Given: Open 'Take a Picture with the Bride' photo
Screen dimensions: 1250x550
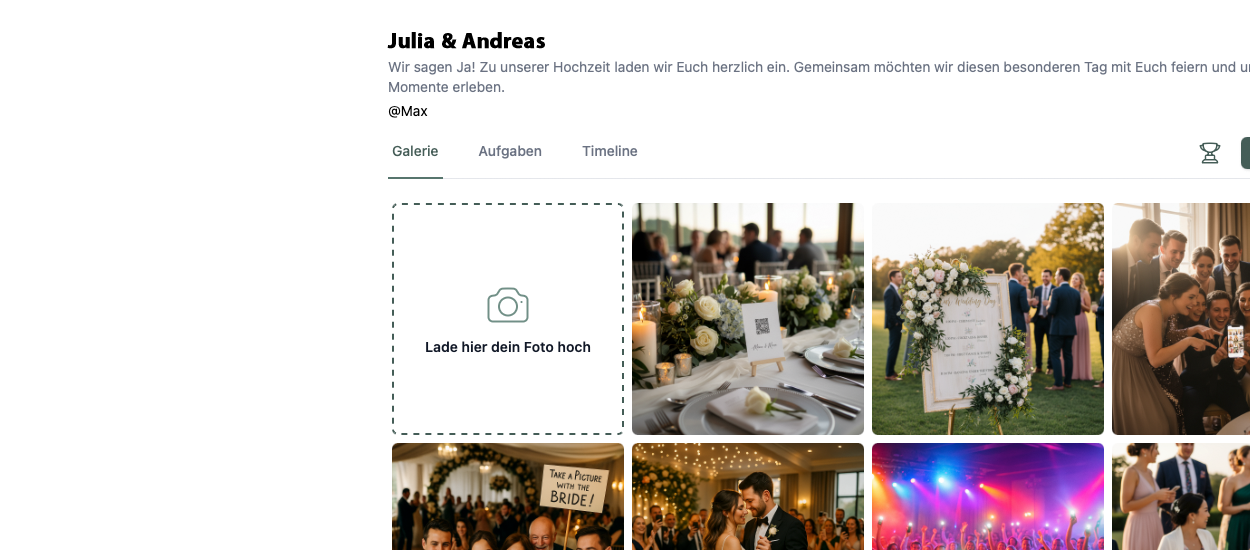Looking at the screenshot, I should point(508,496).
